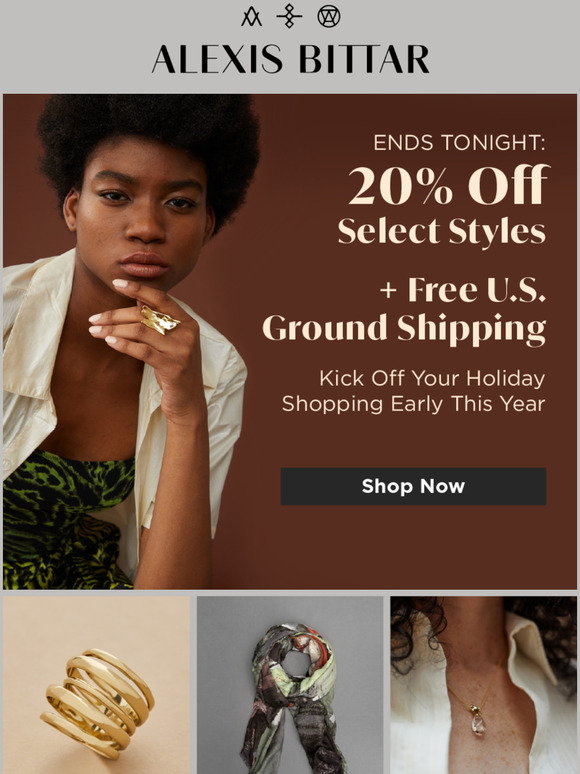
Task: Click the circular monogram icon on right
Action: (329, 16)
